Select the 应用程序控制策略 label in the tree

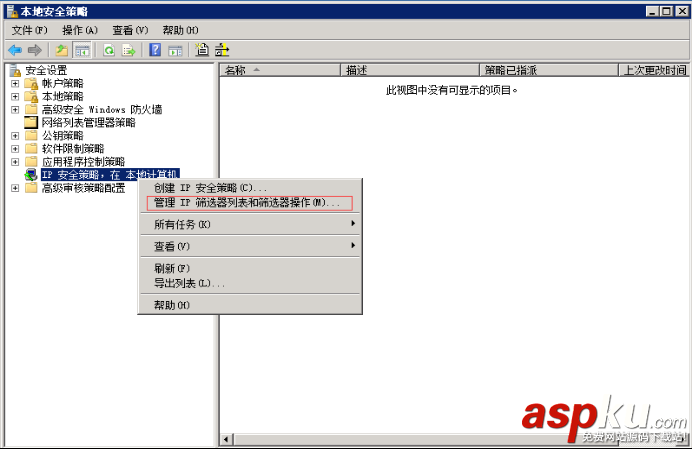click(x=83, y=162)
